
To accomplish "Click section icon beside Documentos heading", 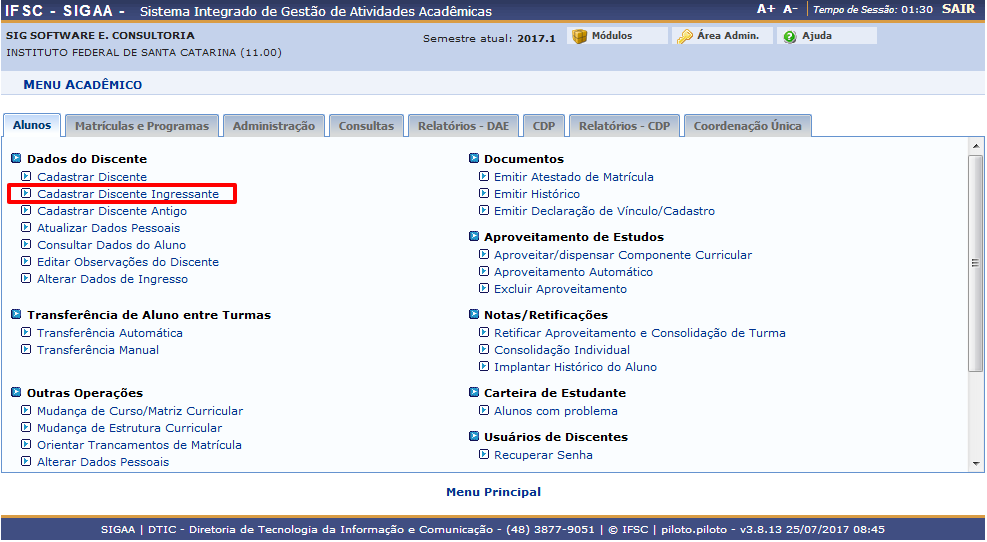I will (x=474, y=159).
